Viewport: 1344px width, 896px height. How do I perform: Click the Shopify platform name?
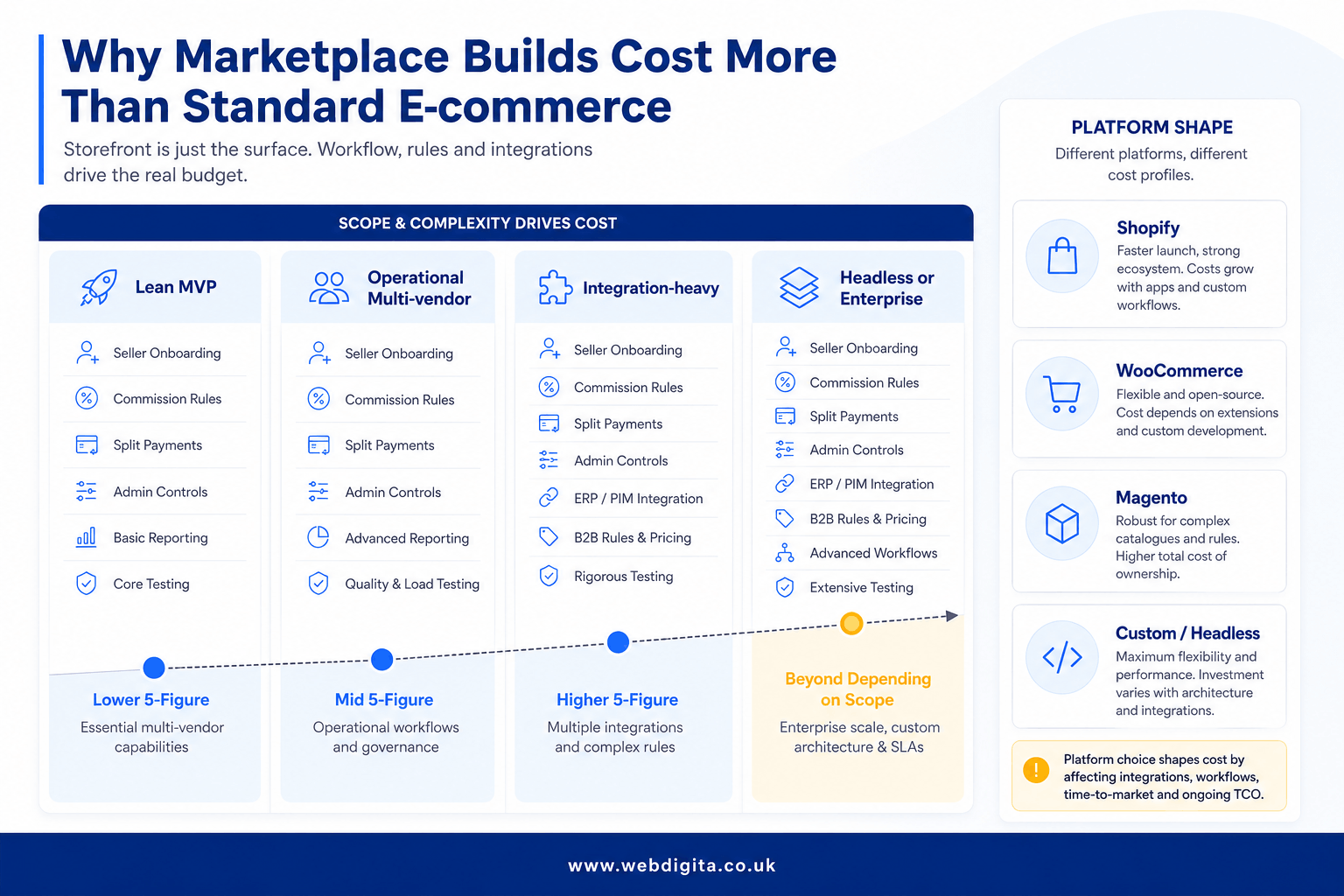pyautogui.click(x=1148, y=227)
